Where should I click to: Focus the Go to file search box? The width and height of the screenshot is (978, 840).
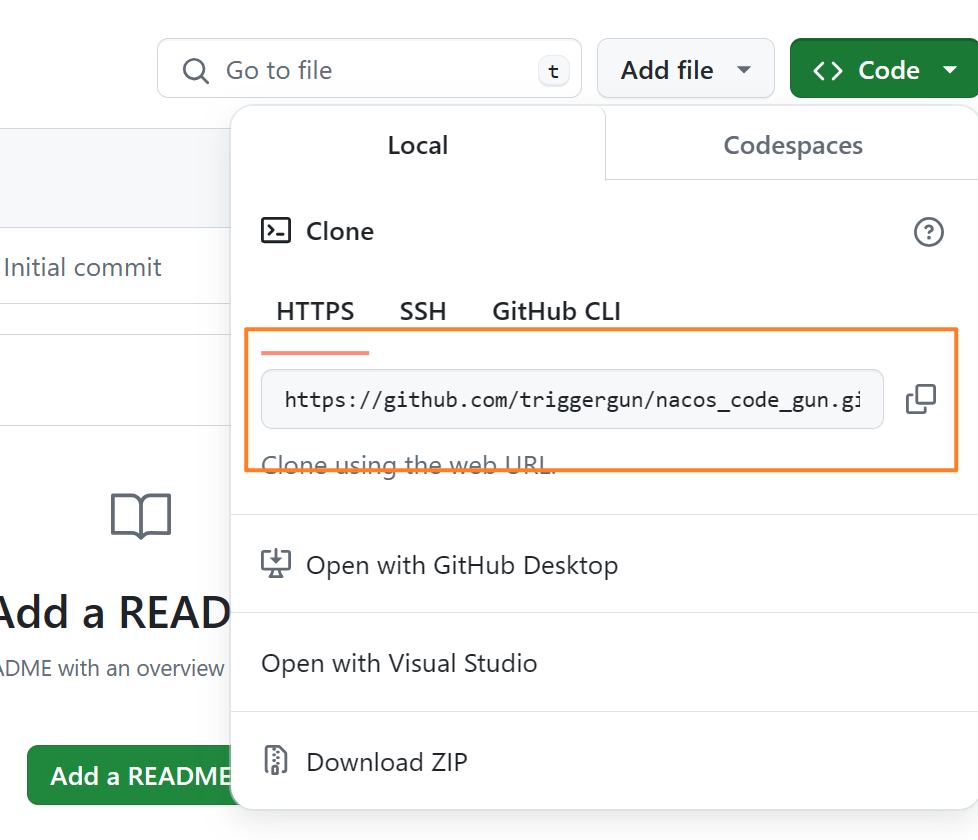point(370,70)
